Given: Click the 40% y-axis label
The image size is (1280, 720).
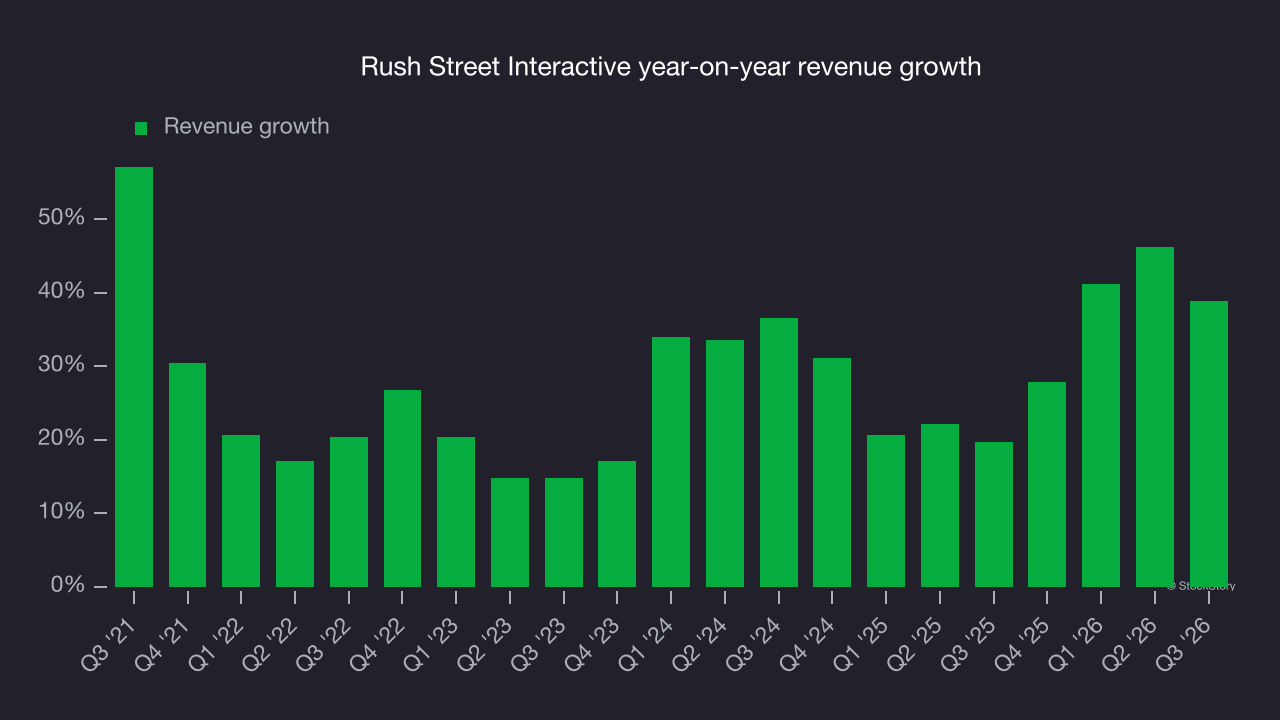Looking at the screenshot, I should 61,292.
